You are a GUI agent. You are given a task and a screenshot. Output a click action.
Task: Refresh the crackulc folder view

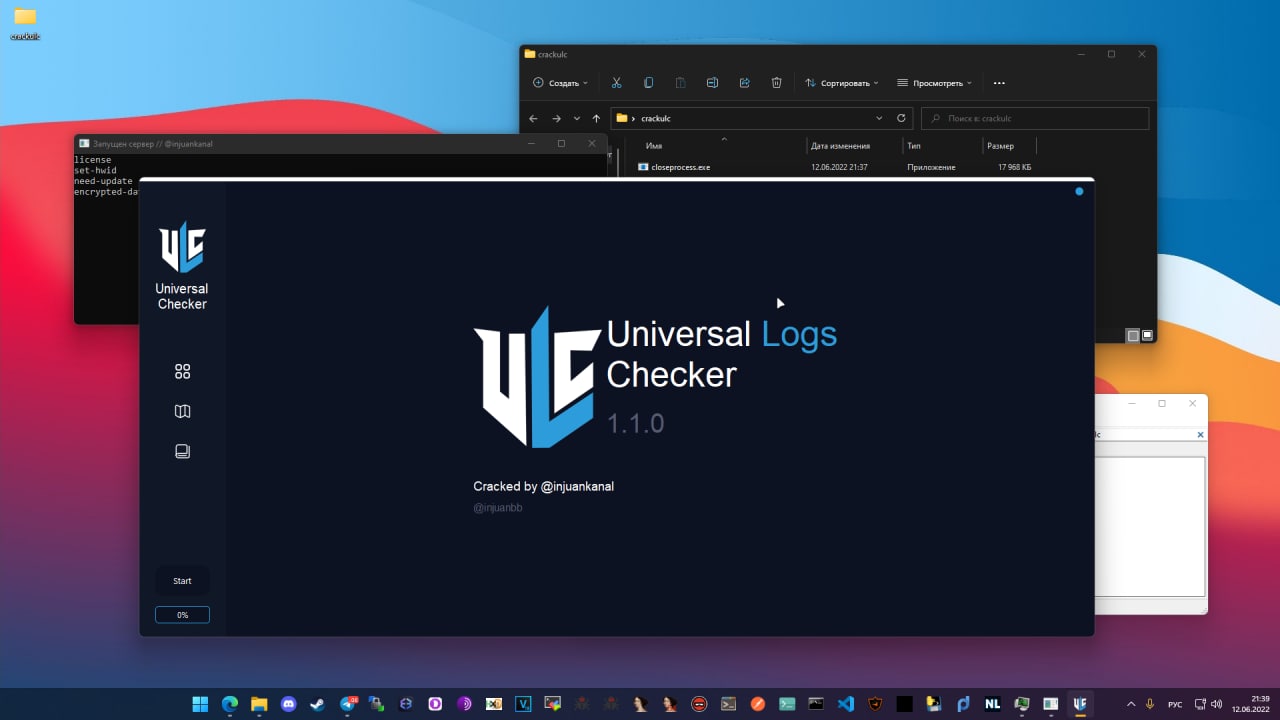pyautogui.click(x=901, y=118)
